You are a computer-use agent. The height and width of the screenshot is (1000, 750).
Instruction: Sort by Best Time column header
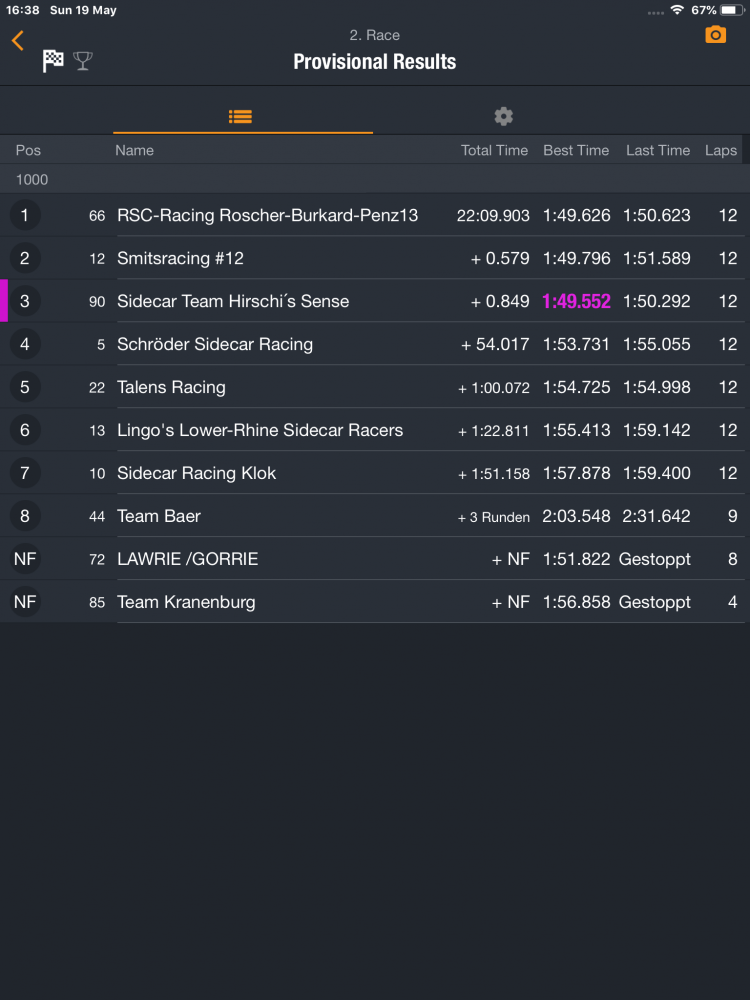(576, 151)
